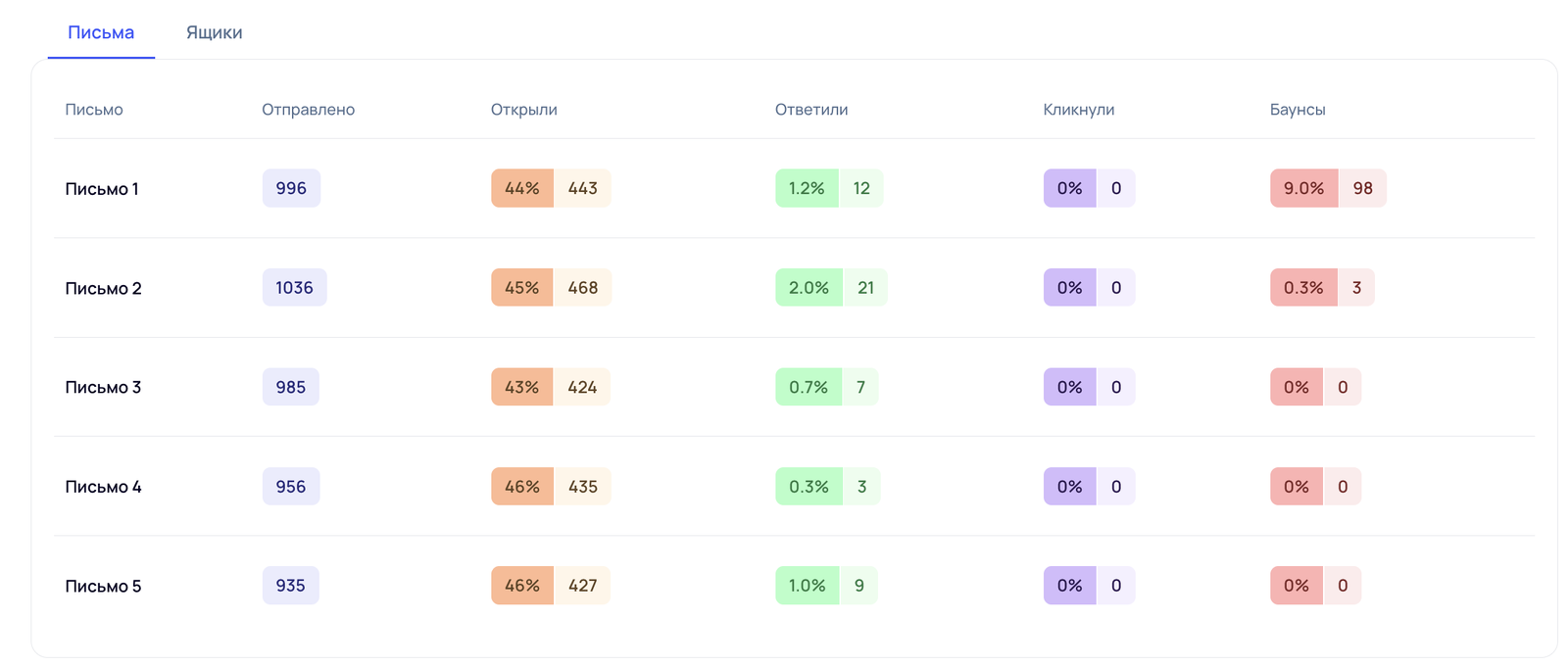The height and width of the screenshot is (667, 1568).
Task: Select the Письмо 3 row label
Action: tap(103, 387)
